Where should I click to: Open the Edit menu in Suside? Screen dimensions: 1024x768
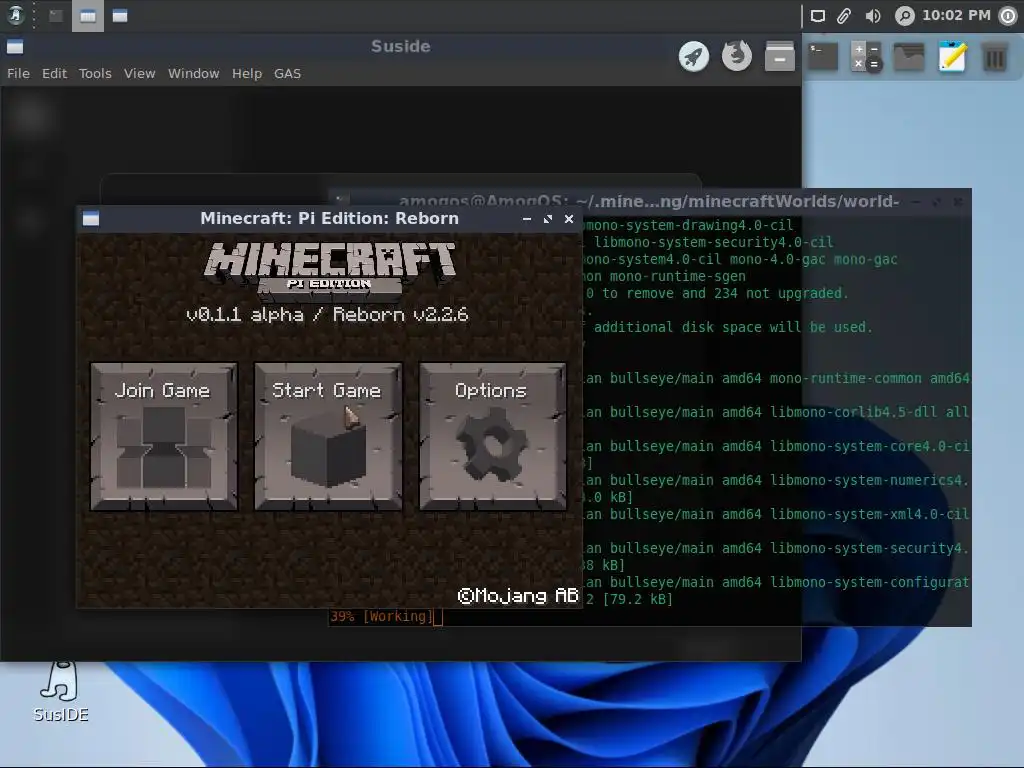click(54, 74)
